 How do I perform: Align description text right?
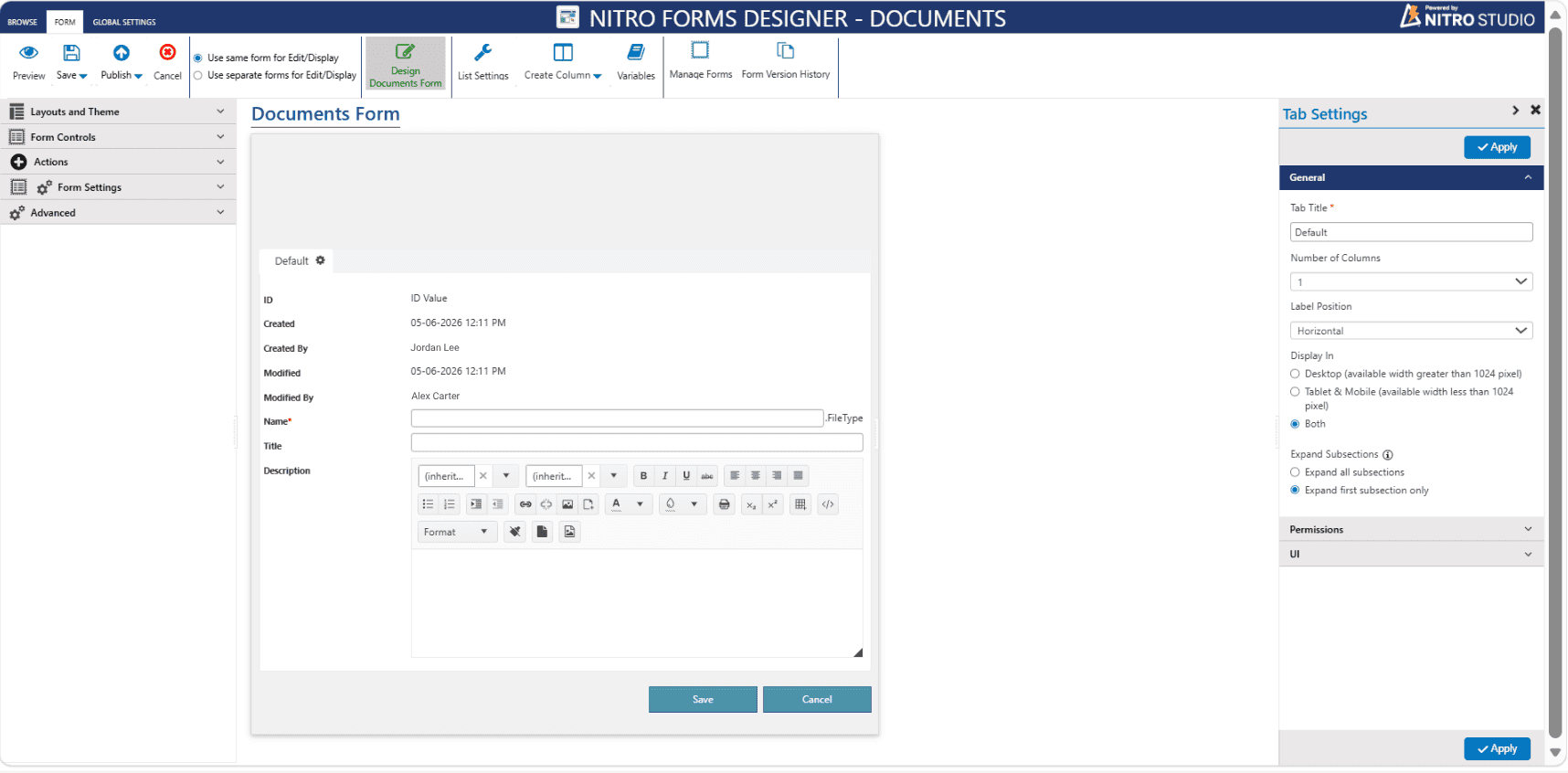point(777,476)
